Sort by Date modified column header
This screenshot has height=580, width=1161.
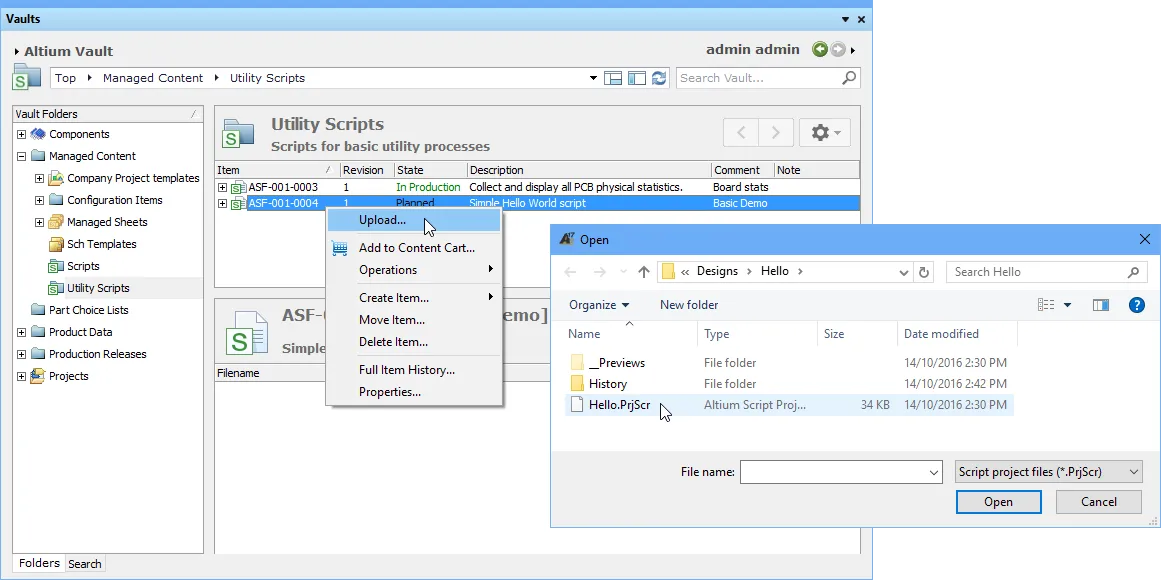tap(957, 334)
